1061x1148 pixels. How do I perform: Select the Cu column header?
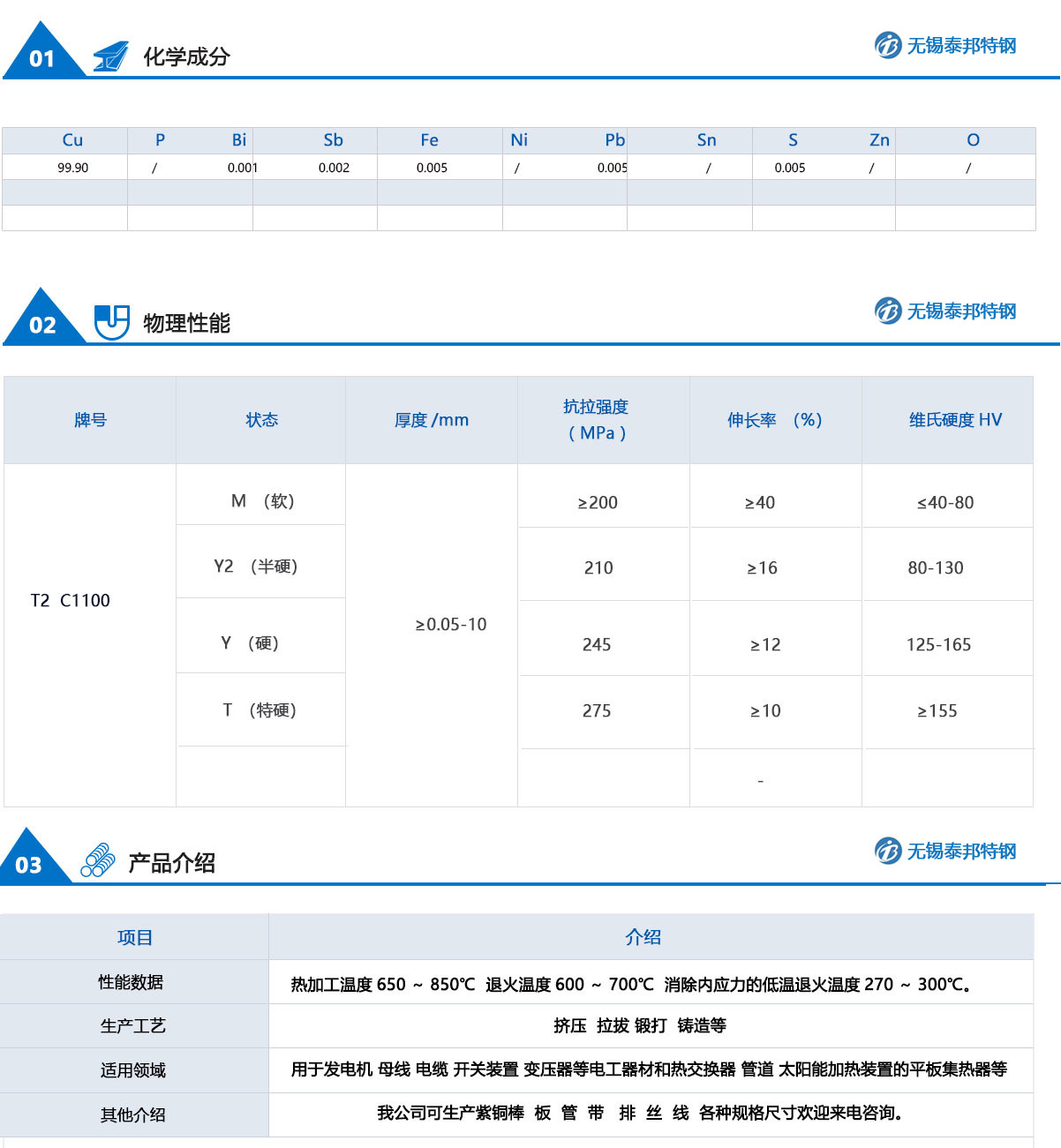point(72,140)
